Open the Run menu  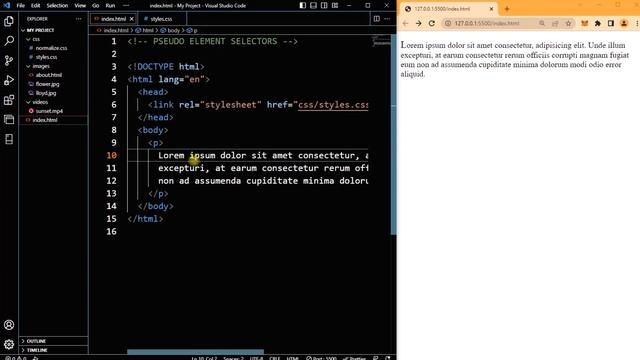(110, 6)
